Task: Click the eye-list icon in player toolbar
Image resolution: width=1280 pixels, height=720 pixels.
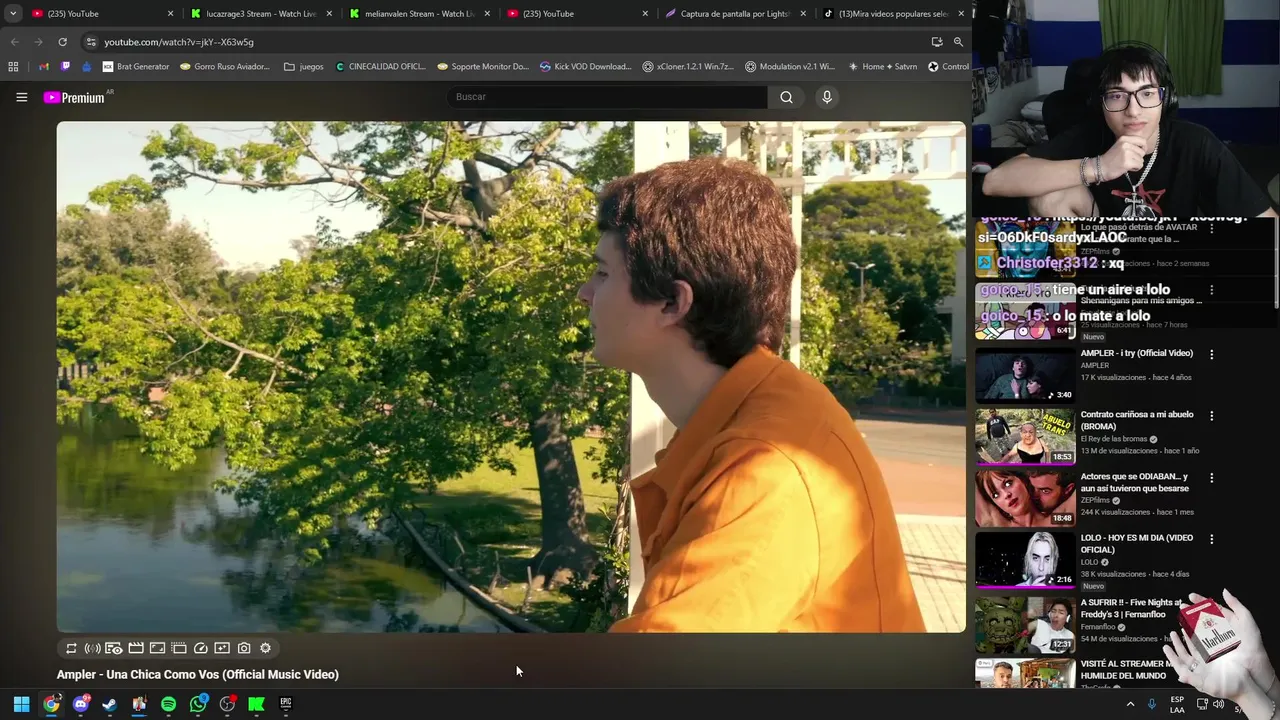Action: (114, 648)
